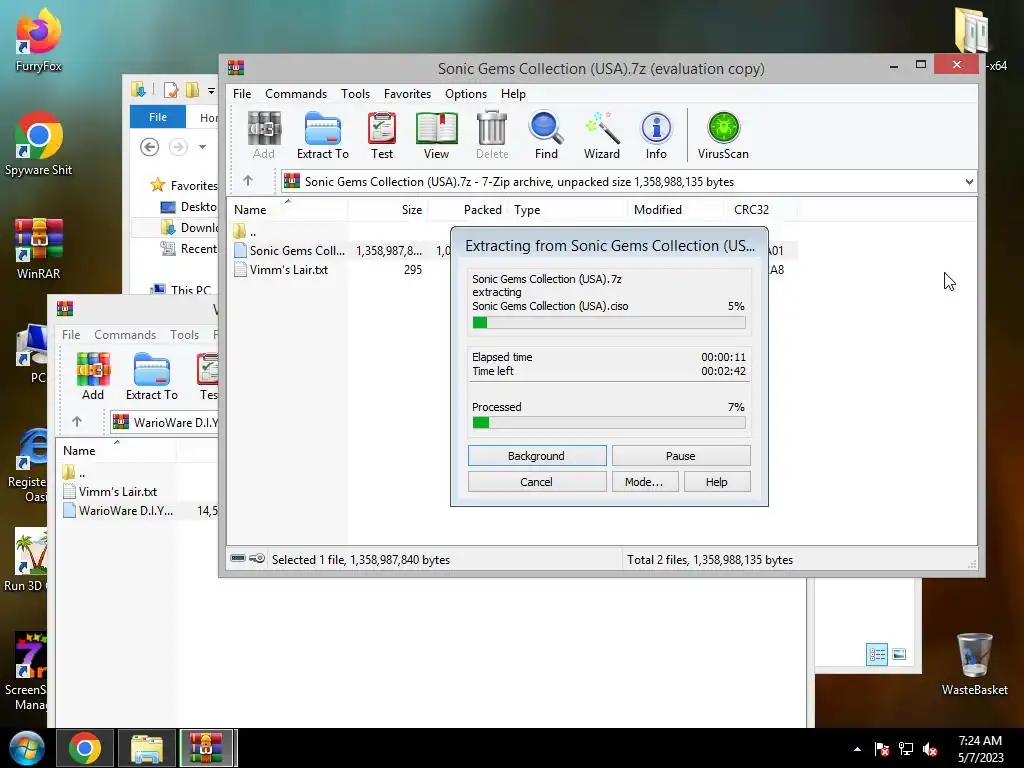
Task: Show hidden system tray icons
Action: coord(857,749)
